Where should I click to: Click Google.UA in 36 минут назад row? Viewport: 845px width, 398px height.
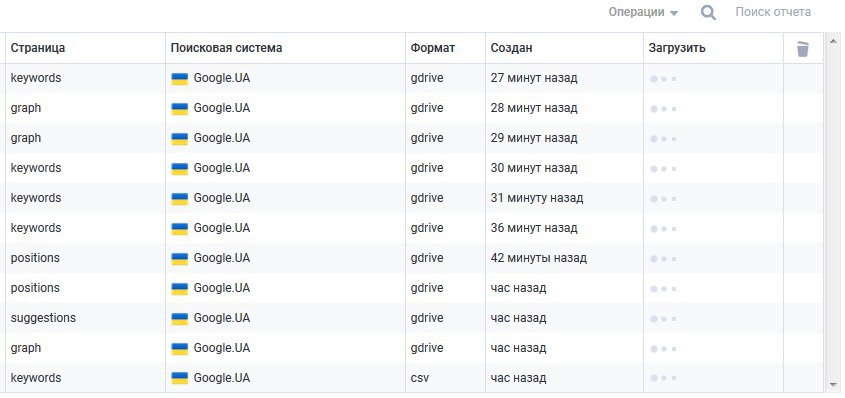(x=222, y=228)
